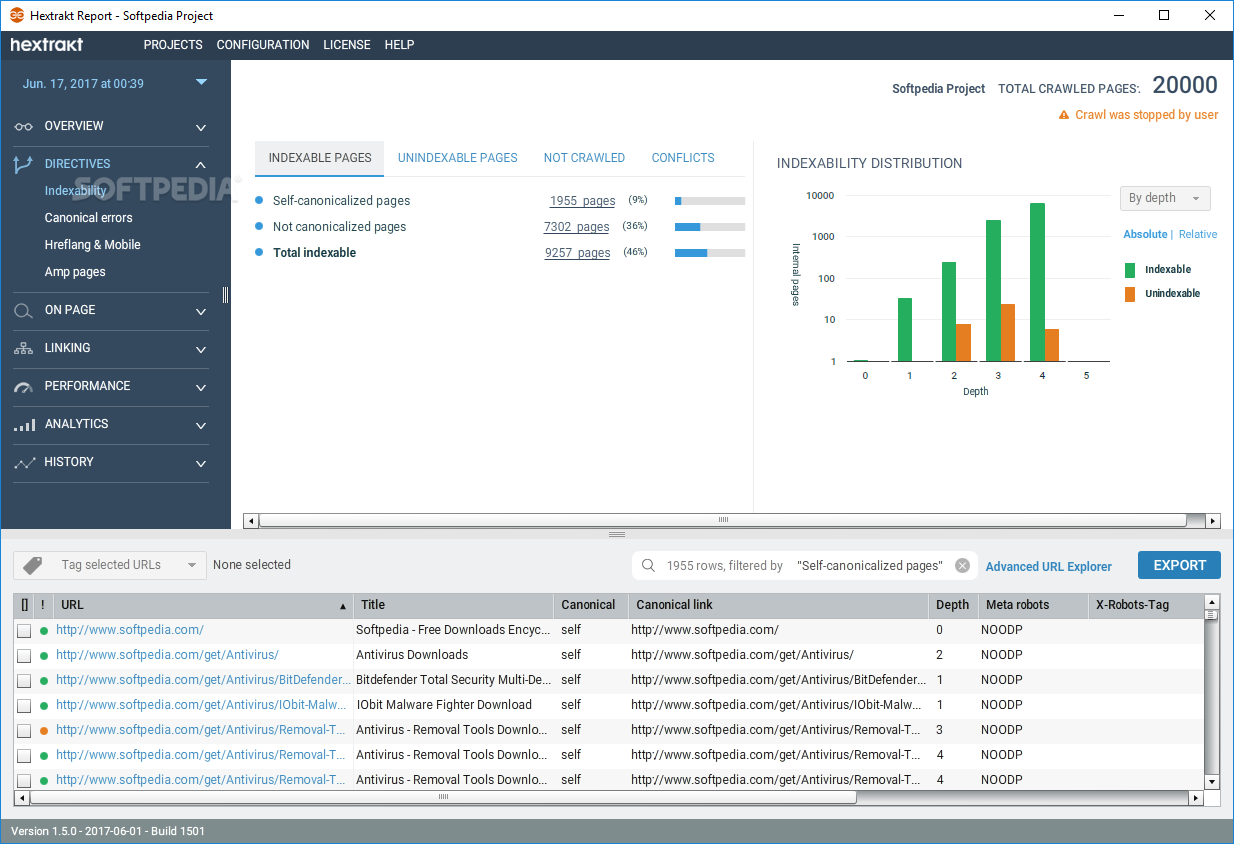Expand the Analytics section
Screen dimensions: 1234x844
(x=201, y=426)
